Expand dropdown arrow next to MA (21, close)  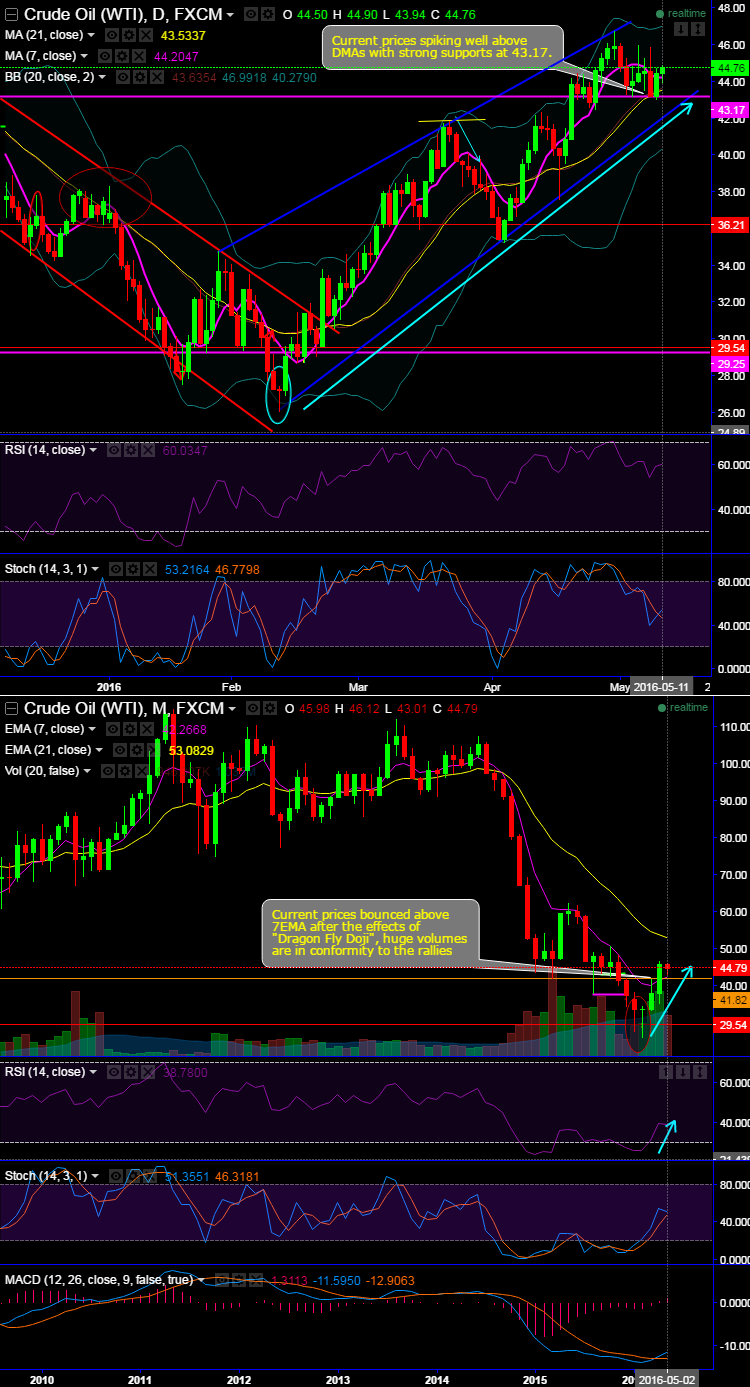pyautogui.click(x=91, y=35)
